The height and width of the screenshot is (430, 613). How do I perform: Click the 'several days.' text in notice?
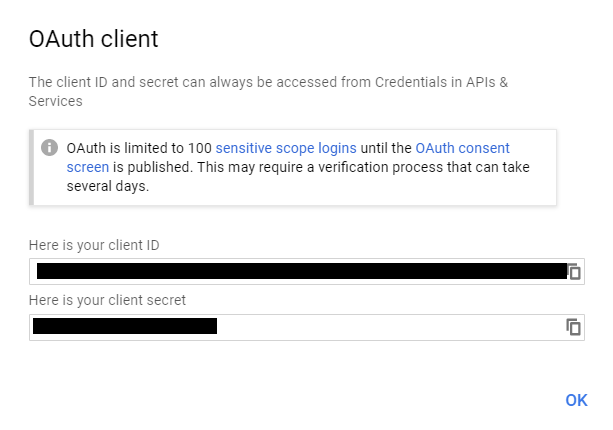point(108,186)
